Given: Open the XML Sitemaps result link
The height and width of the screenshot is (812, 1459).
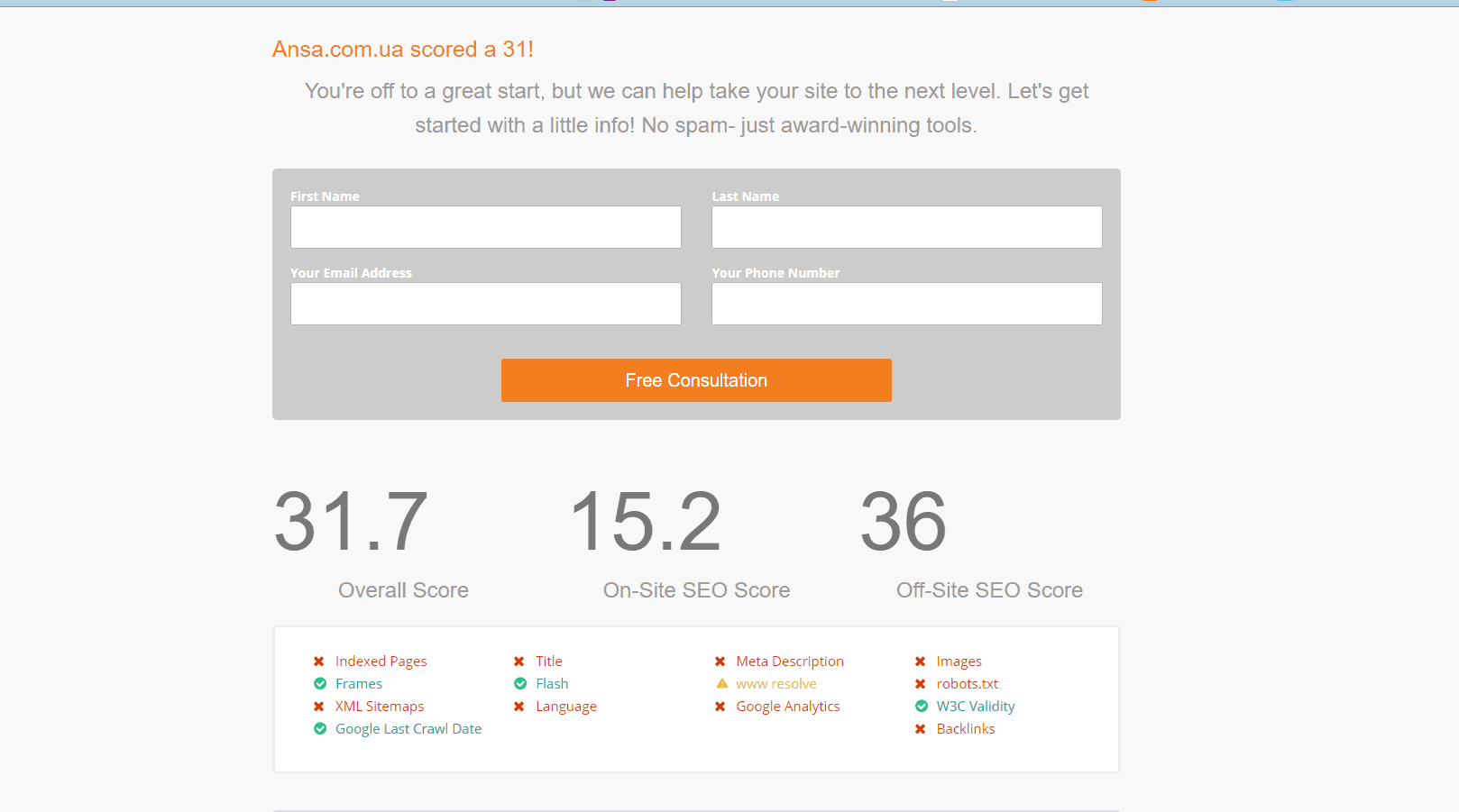Looking at the screenshot, I should click(380, 707).
